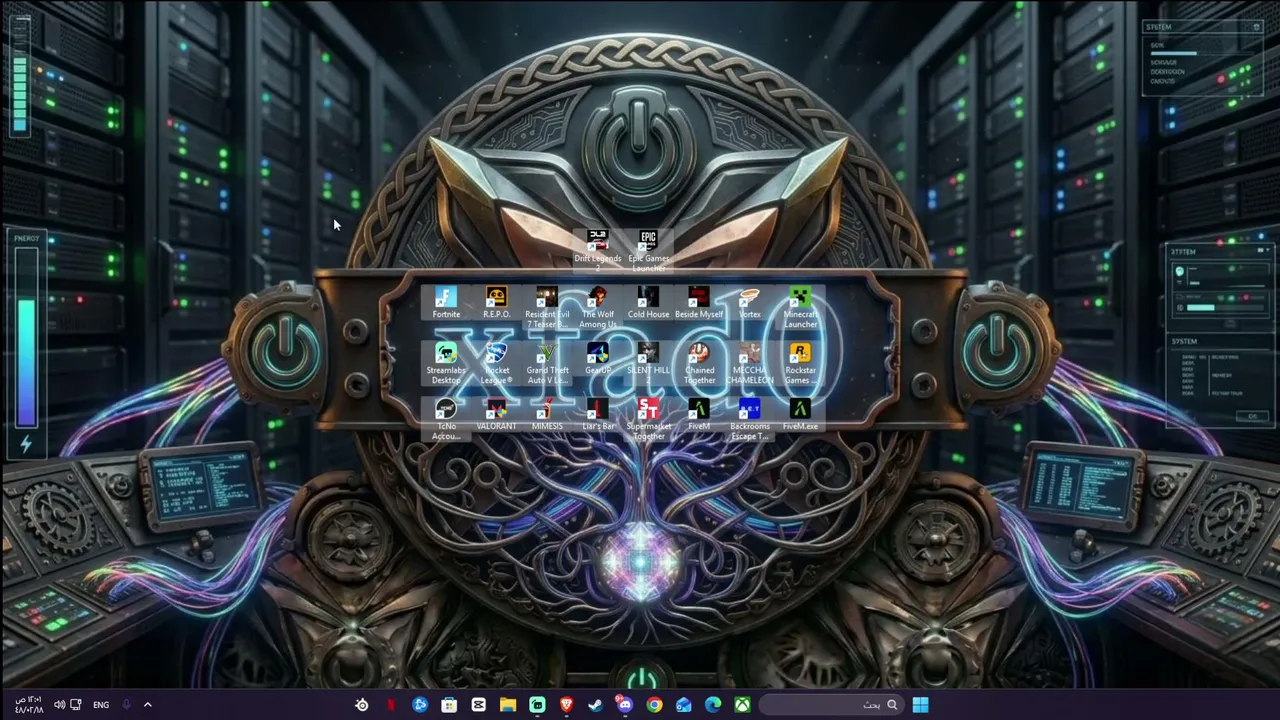The image size is (1280, 720).
Task: Switch the ENG input language
Action: [x=101, y=705]
